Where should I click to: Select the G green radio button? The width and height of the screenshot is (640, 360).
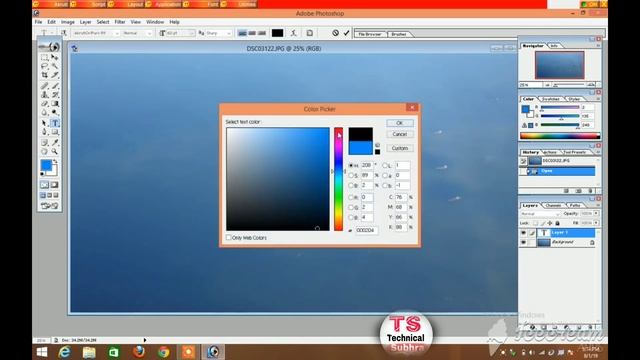351,207
